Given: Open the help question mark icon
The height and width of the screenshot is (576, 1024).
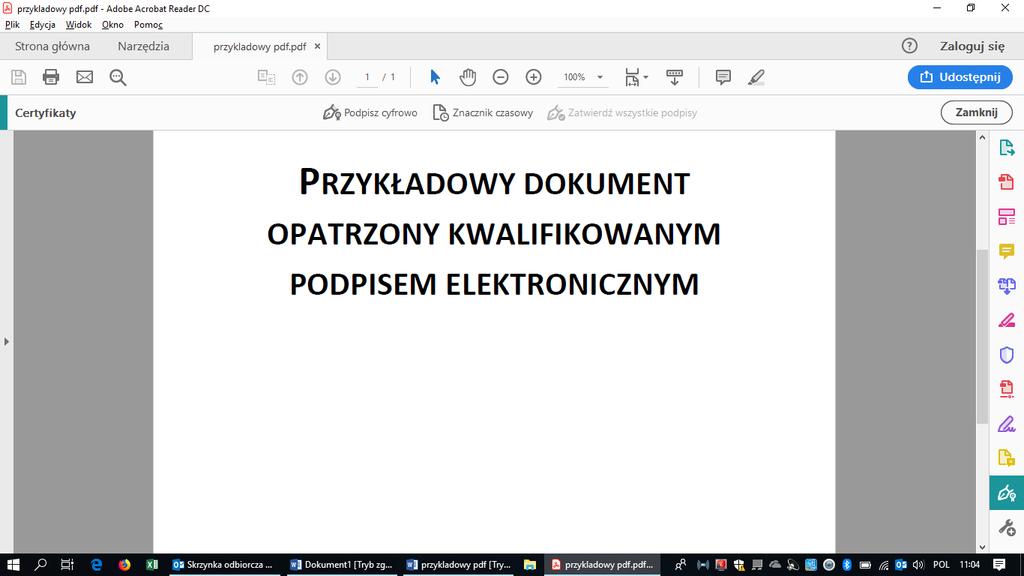Looking at the screenshot, I should pyautogui.click(x=909, y=46).
